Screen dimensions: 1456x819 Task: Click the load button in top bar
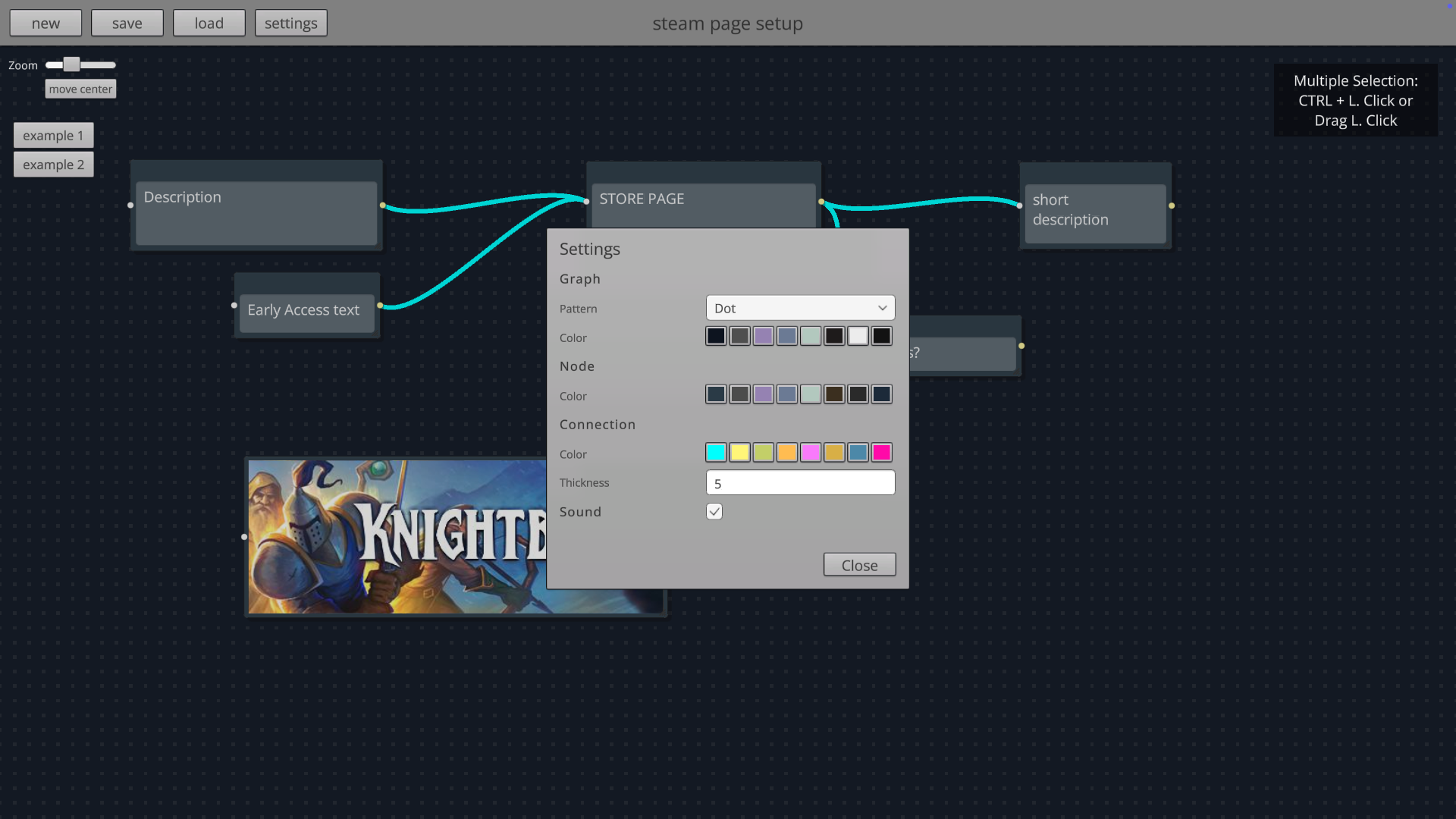coord(209,24)
